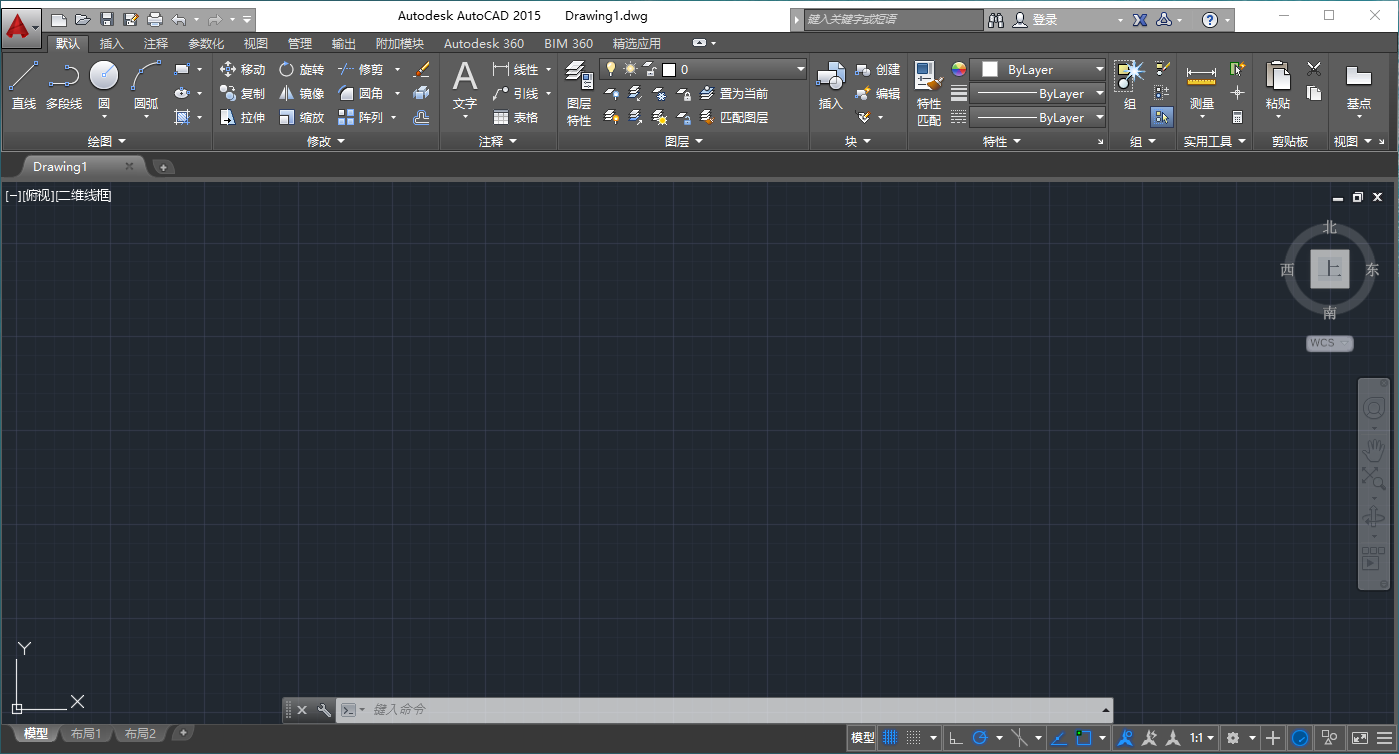Activate the 镜像 (Mirror) tool
The width and height of the screenshot is (1399, 754).
tap(302, 93)
